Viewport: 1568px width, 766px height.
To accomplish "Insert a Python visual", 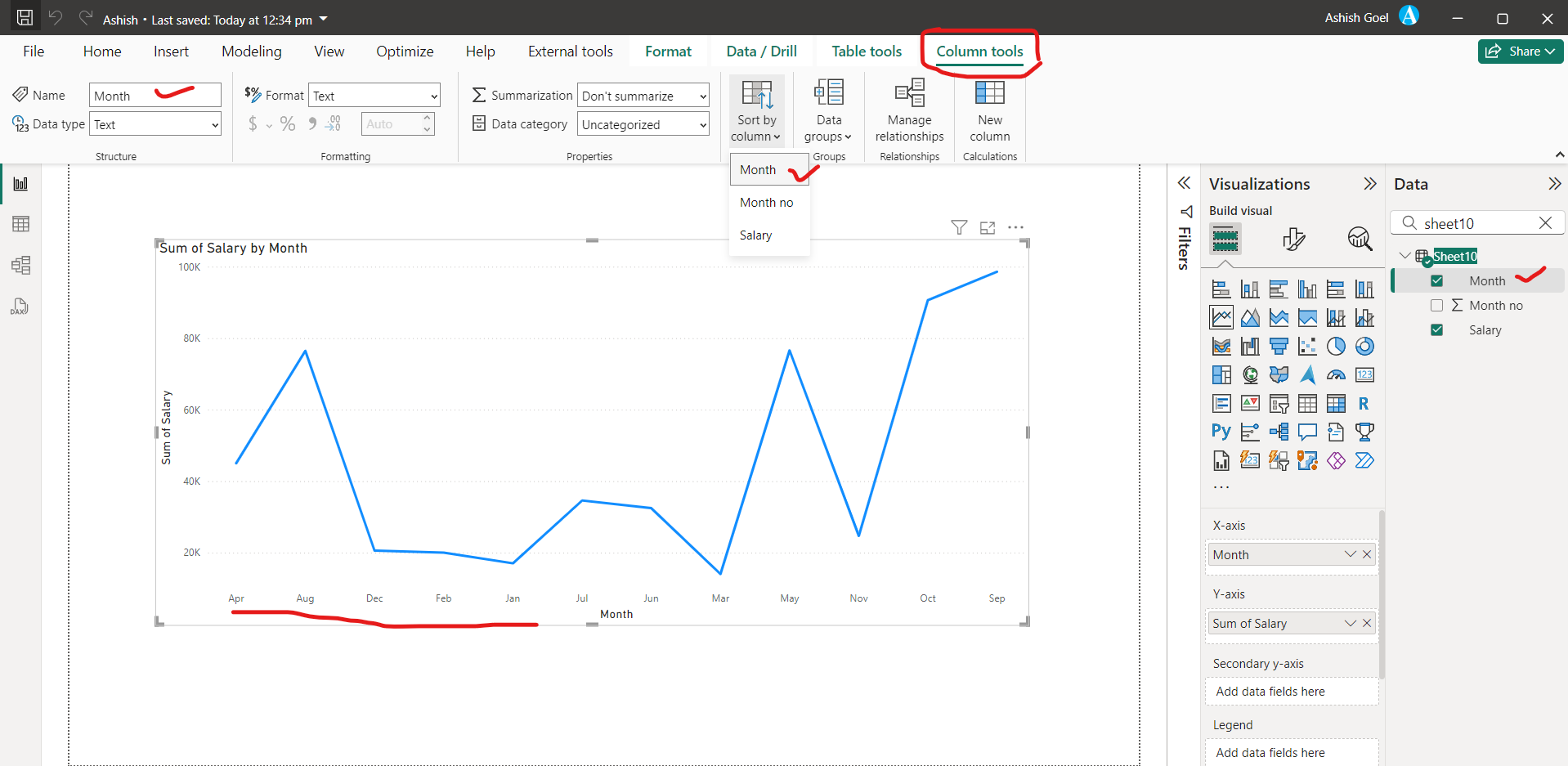I will (x=1221, y=432).
